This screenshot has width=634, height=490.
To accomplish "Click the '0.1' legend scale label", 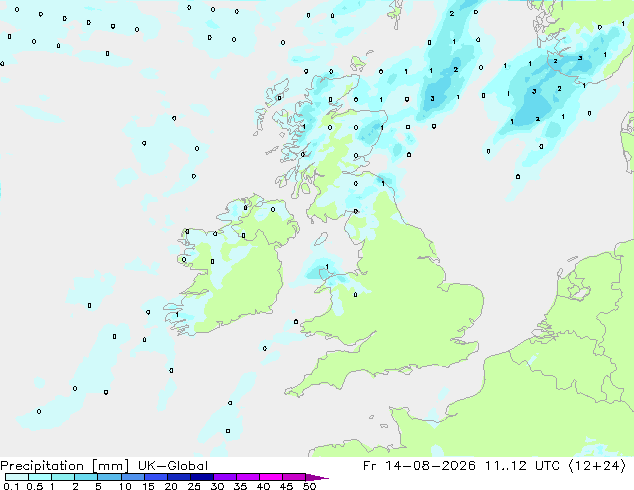I will pos(11,486).
